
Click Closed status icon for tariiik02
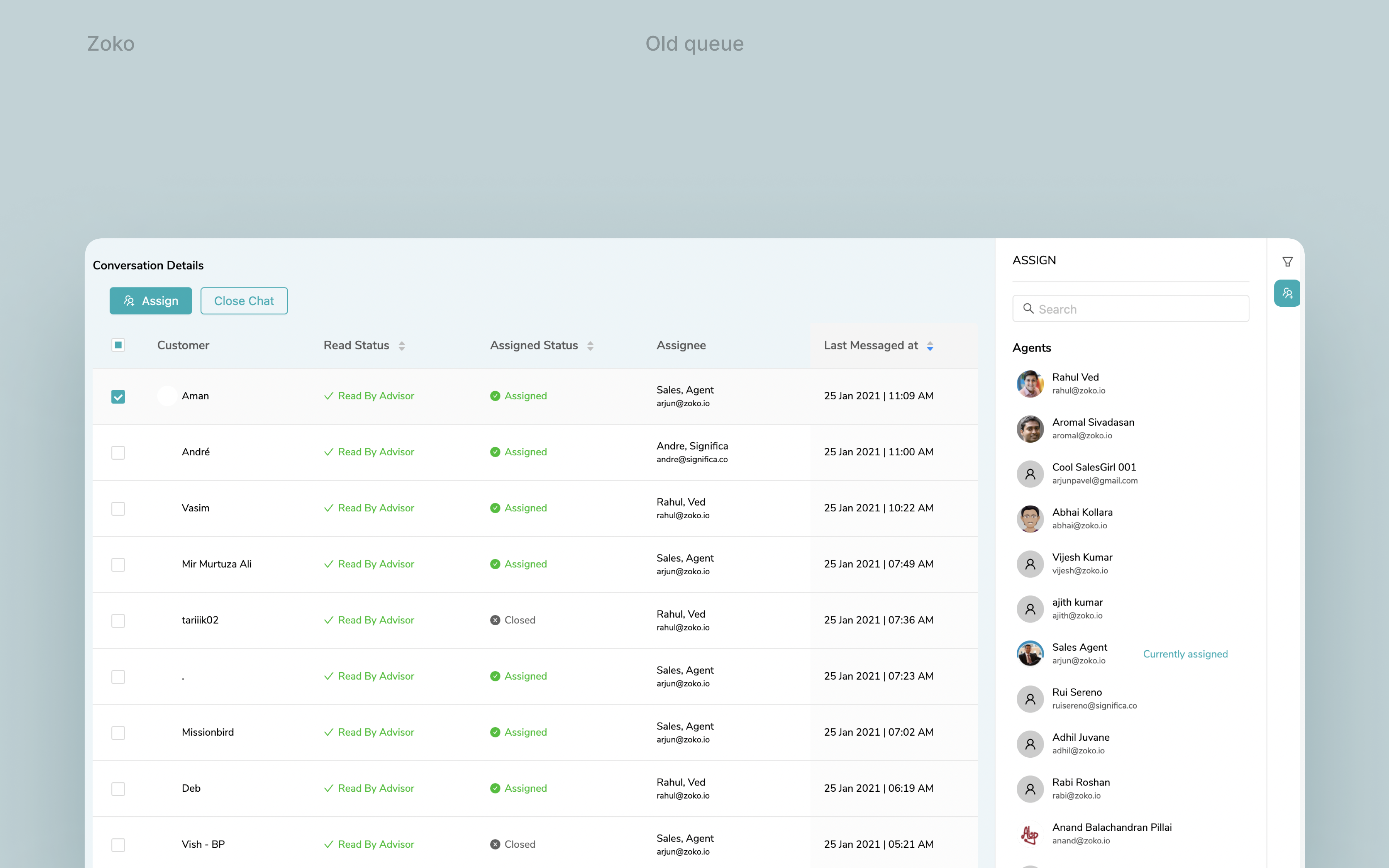pyautogui.click(x=495, y=620)
